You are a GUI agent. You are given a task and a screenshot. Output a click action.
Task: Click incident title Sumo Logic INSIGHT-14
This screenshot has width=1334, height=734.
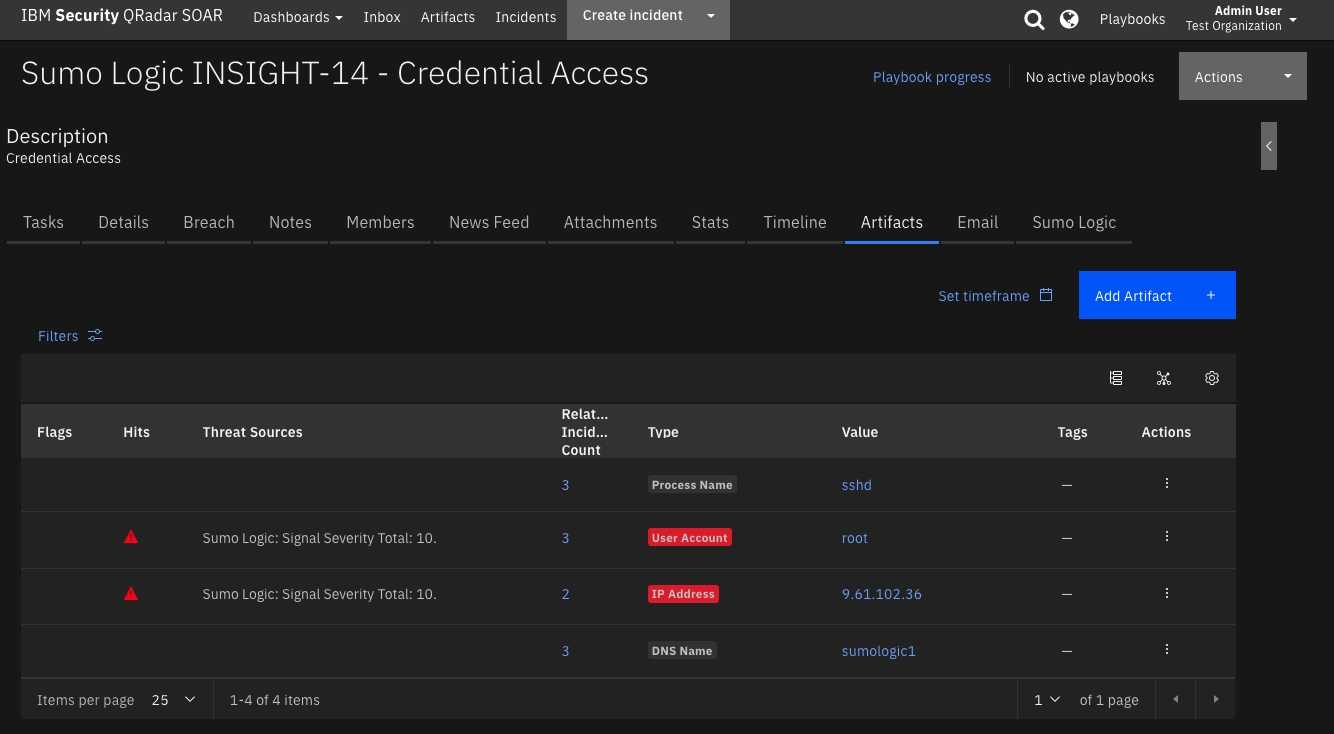tap(335, 73)
